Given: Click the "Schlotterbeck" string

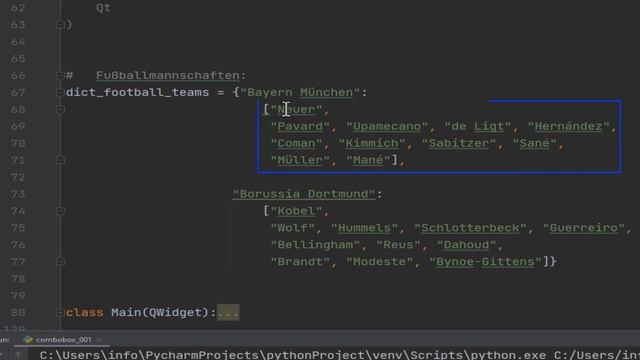Looking at the screenshot, I should [470, 228].
